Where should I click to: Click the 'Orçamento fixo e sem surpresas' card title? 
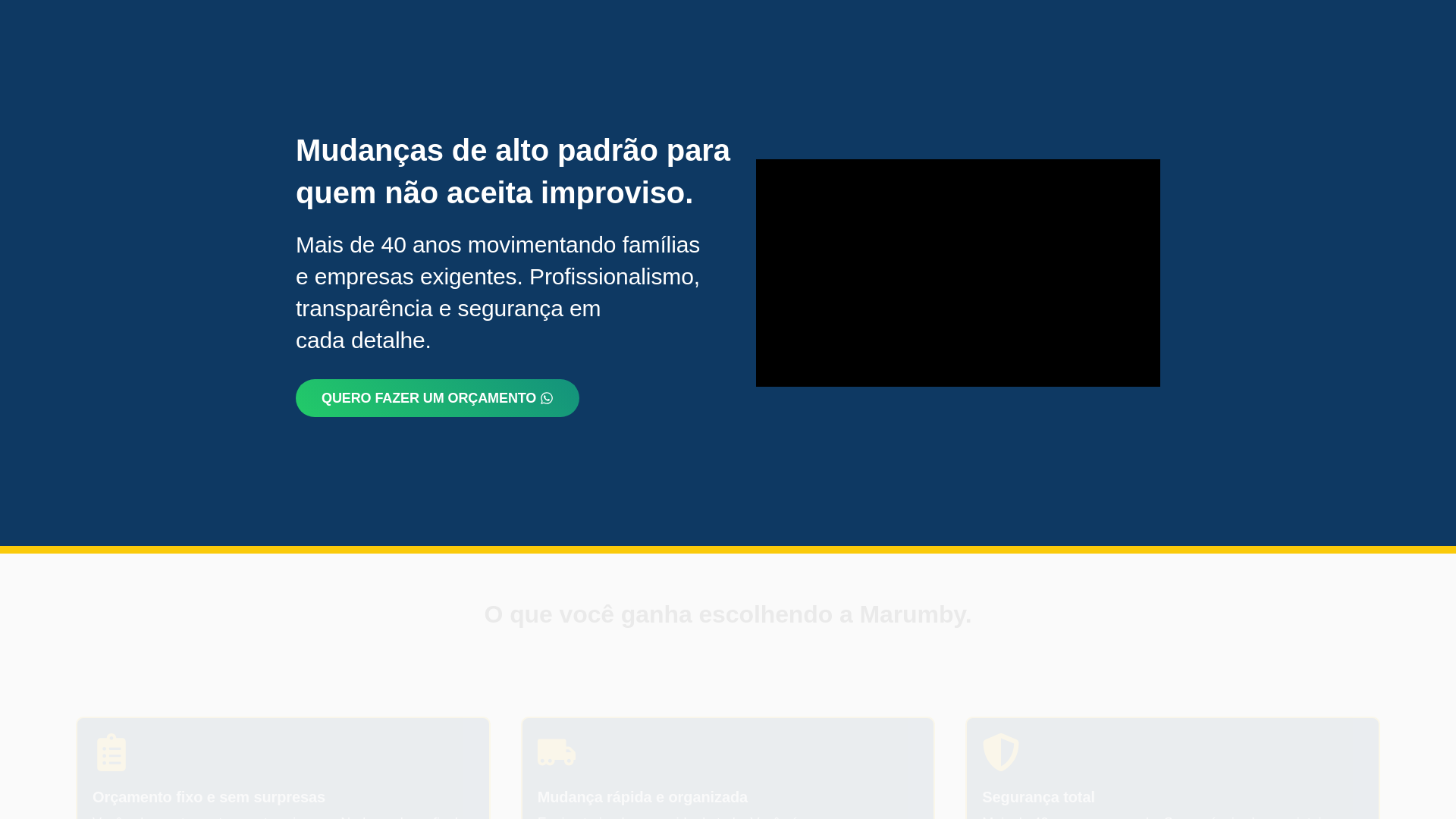(209, 797)
